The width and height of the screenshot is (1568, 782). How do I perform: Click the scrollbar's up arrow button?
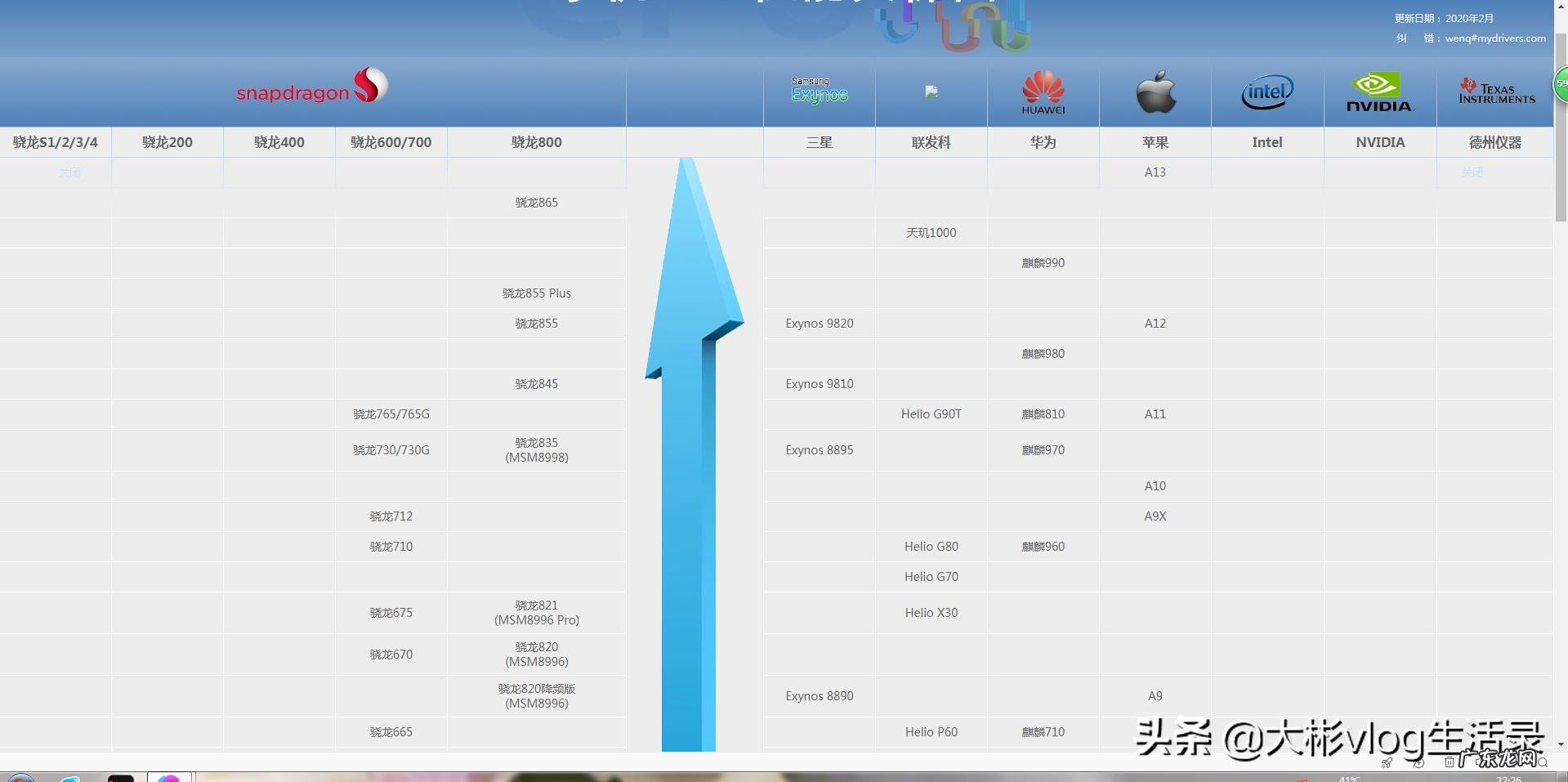tap(1561, 6)
